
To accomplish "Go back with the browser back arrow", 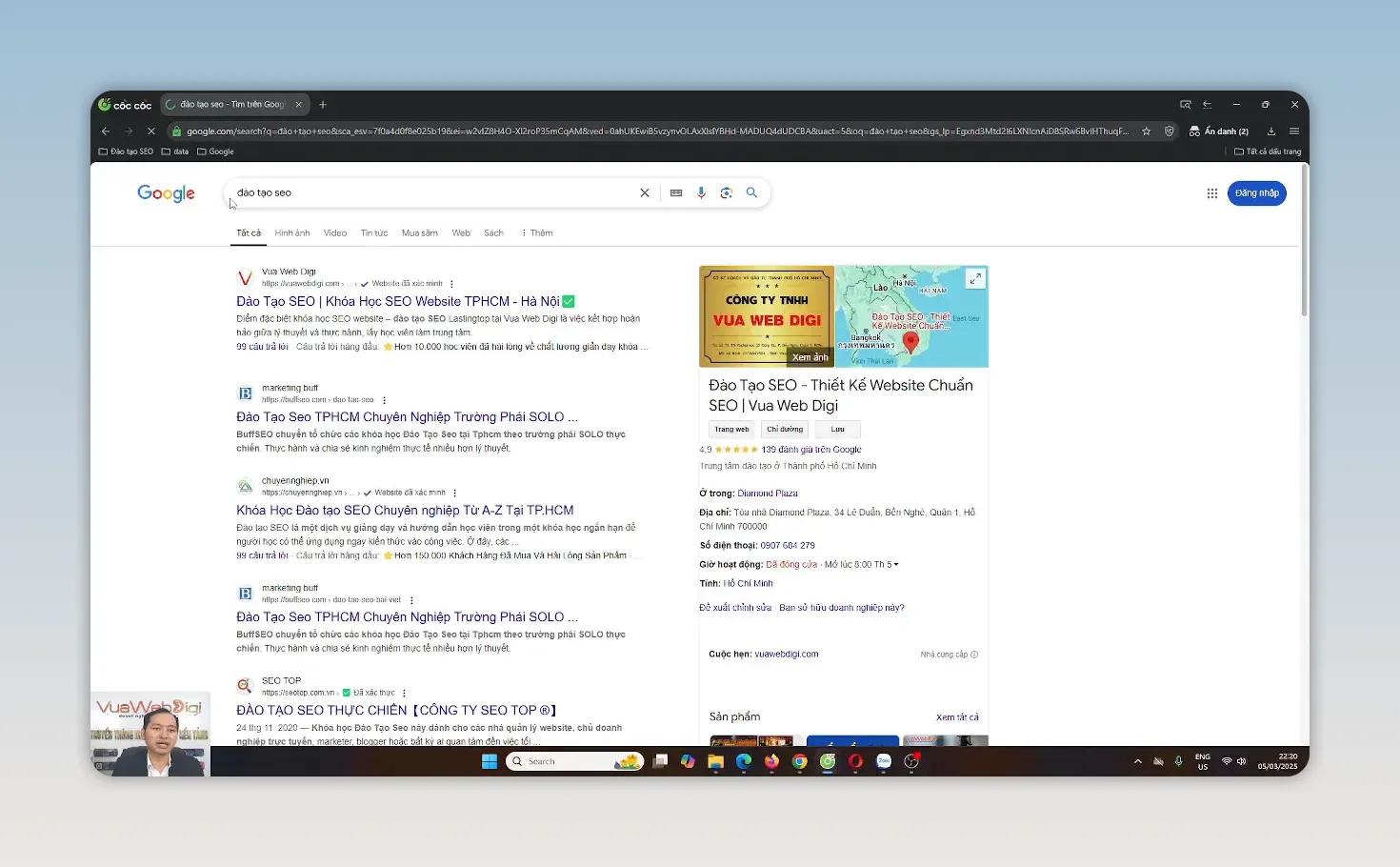I will click(106, 131).
